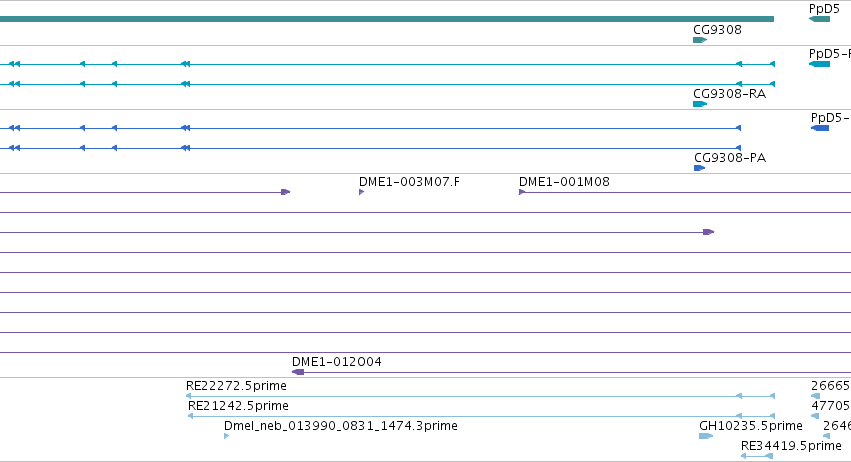
Task: Click the DME1-003M07.F feature label
Action: (409, 182)
